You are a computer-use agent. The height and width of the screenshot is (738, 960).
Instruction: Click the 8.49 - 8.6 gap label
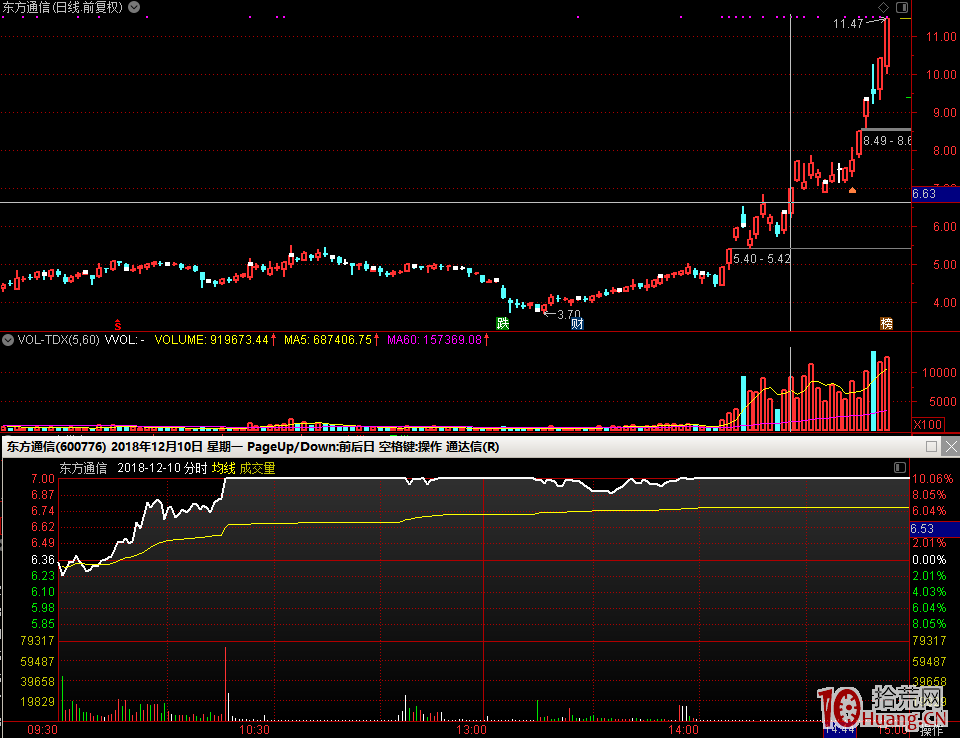point(887,141)
